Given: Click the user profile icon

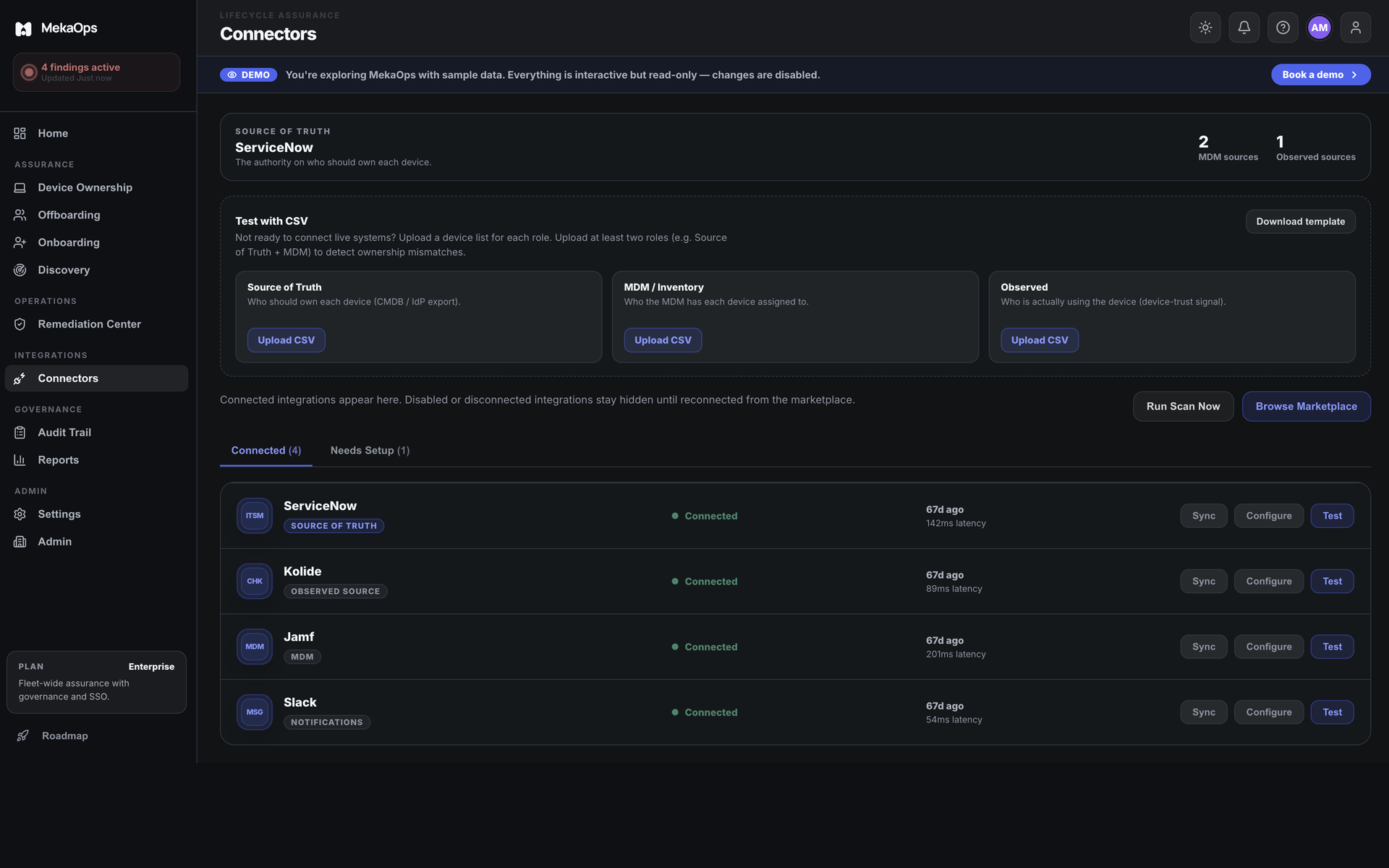Looking at the screenshot, I should [1356, 27].
